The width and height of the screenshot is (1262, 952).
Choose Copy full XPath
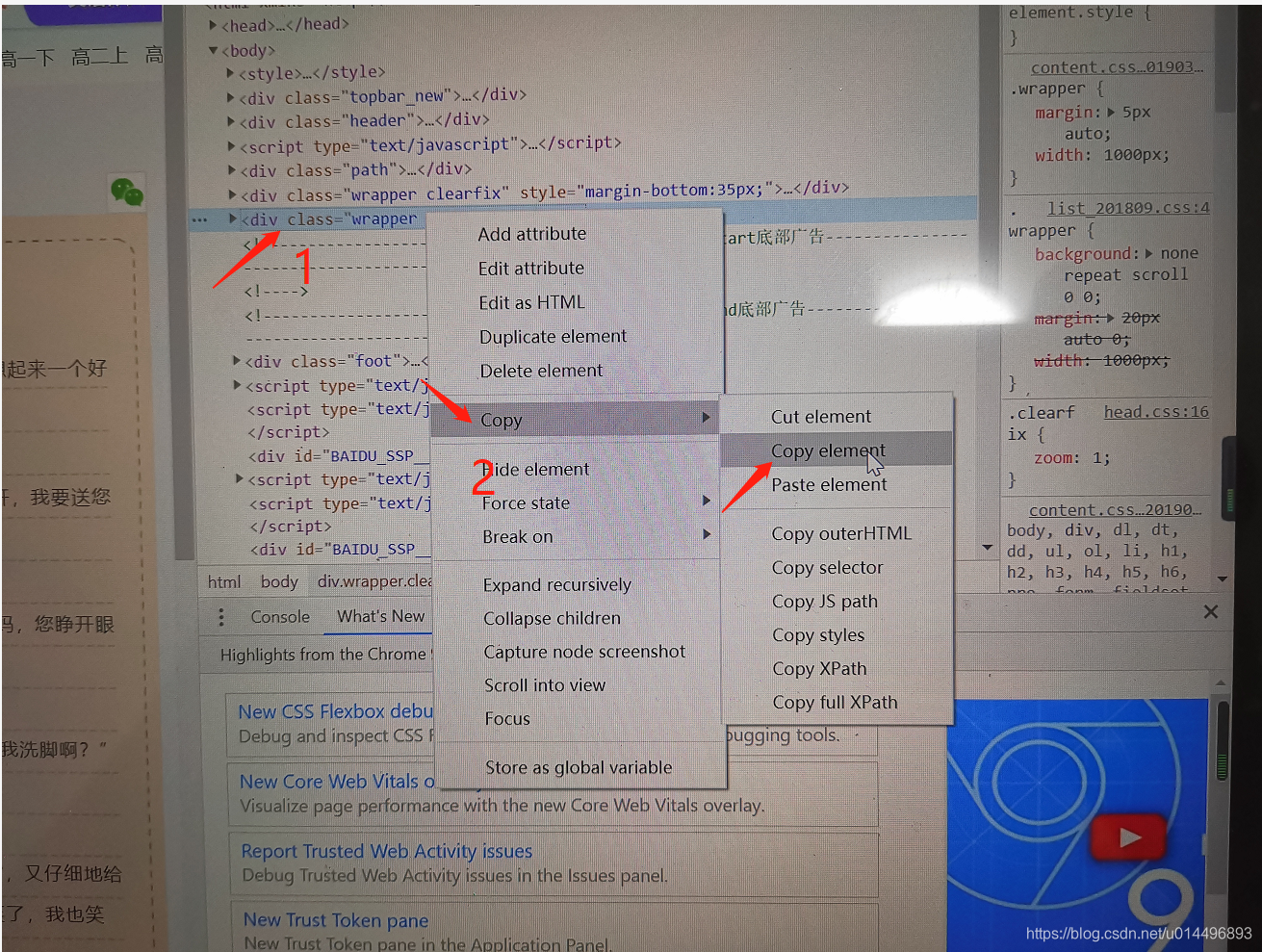click(837, 703)
